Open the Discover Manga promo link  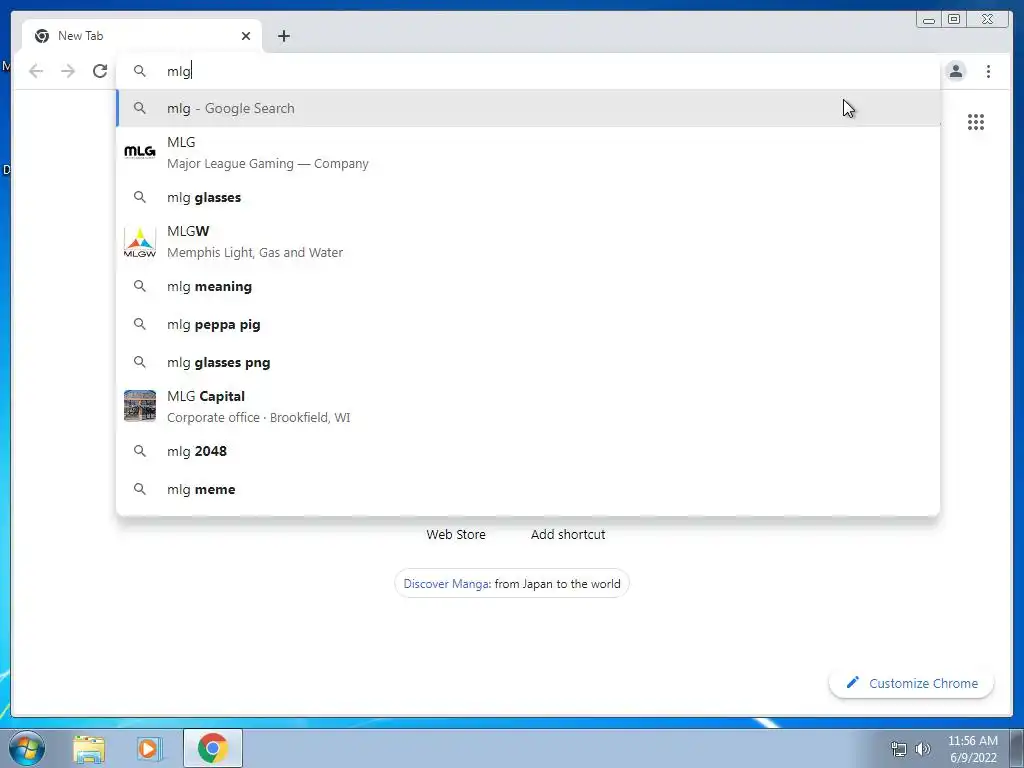pyautogui.click(x=512, y=584)
